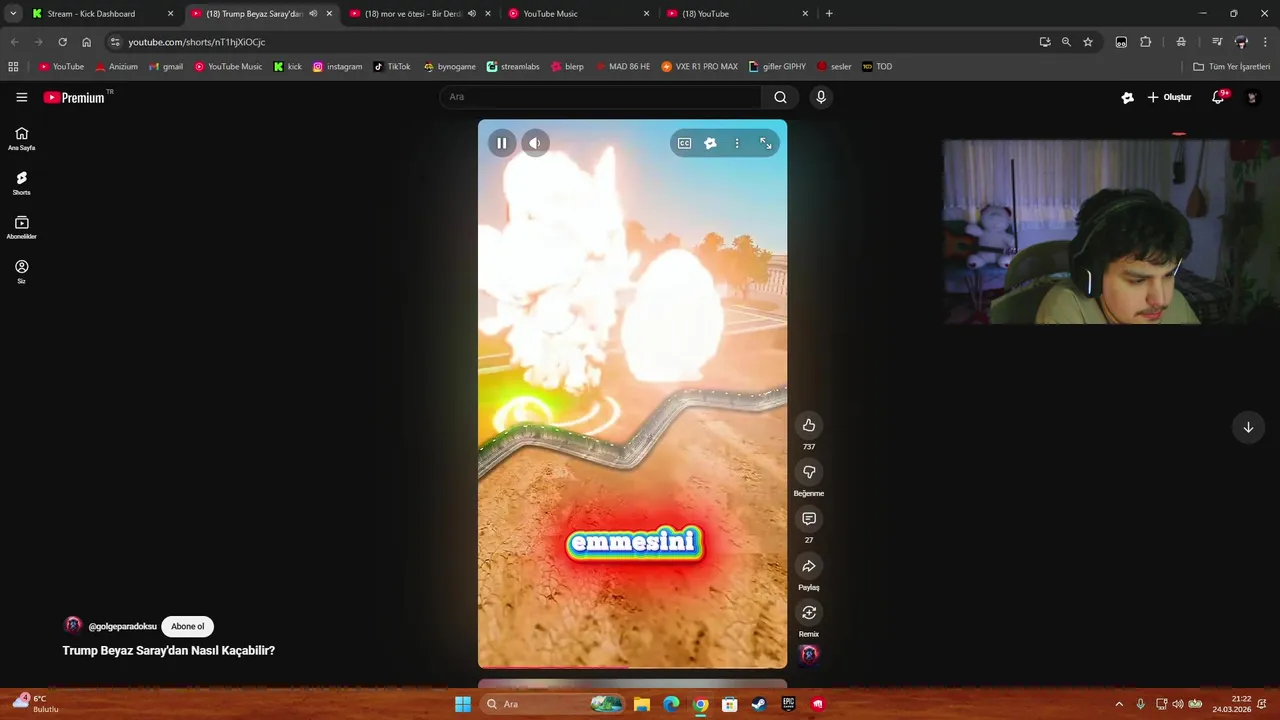Image resolution: width=1280 pixels, height=720 pixels.
Task: Open the tab search dropdown arrow
Action: pyautogui.click(x=12, y=14)
